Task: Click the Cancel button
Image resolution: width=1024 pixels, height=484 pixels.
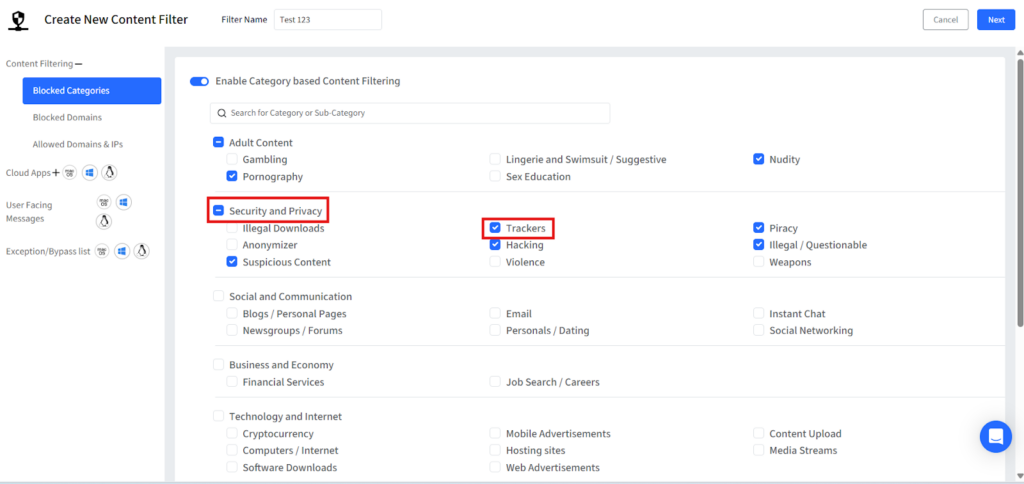Action: pos(945,20)
